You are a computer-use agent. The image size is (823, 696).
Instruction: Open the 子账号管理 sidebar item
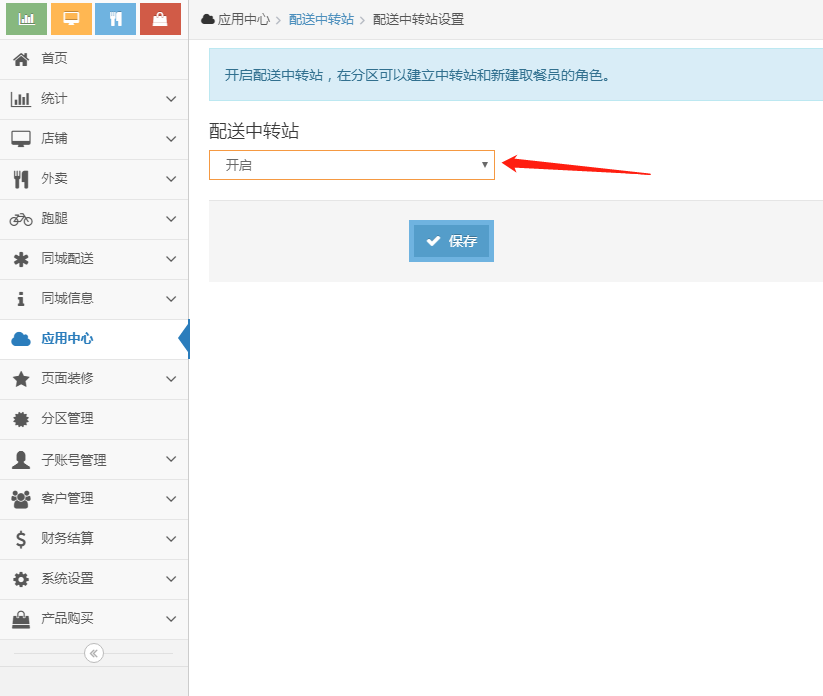tap(73, 460)
